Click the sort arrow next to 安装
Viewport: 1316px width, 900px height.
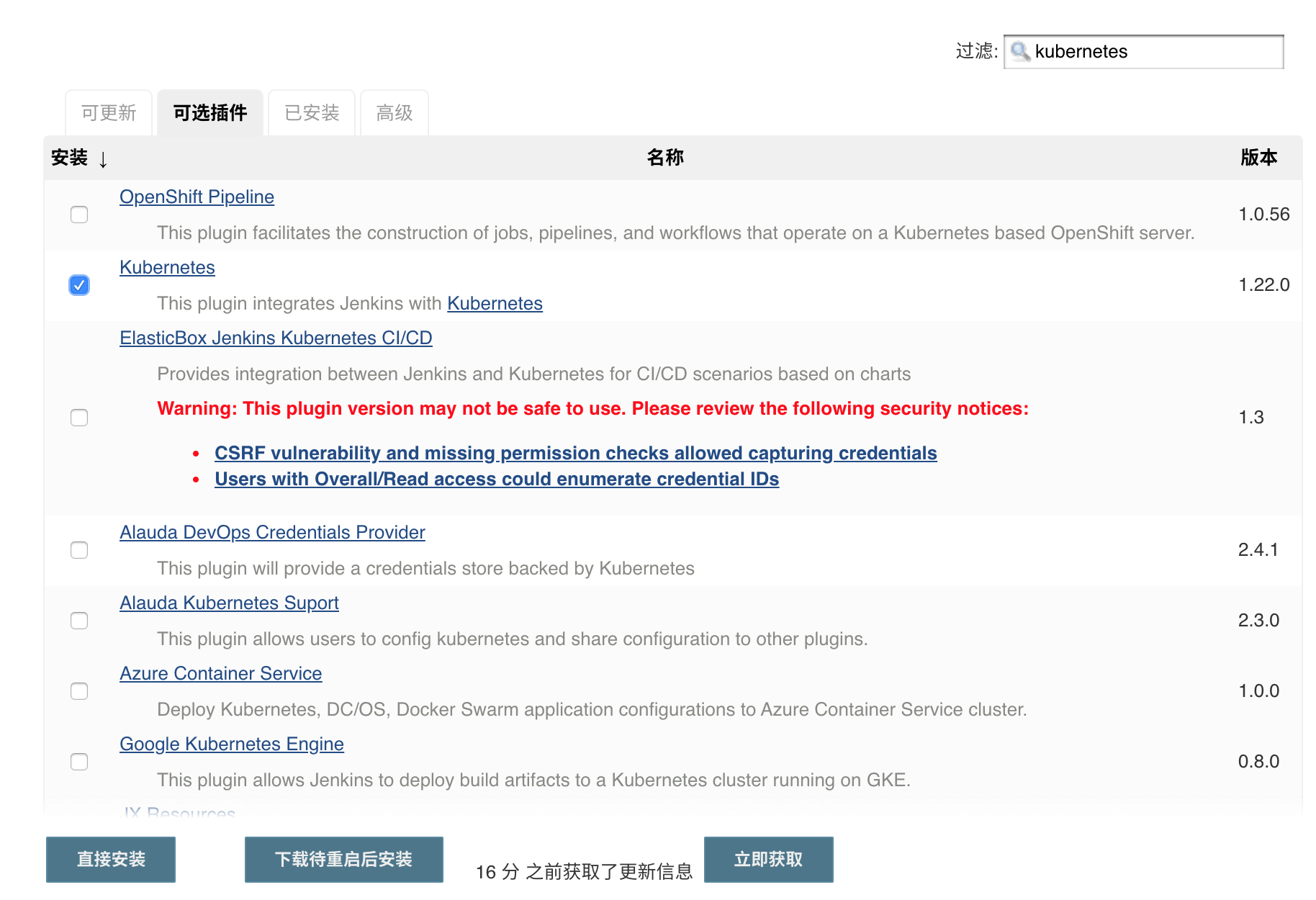[103, 159]
